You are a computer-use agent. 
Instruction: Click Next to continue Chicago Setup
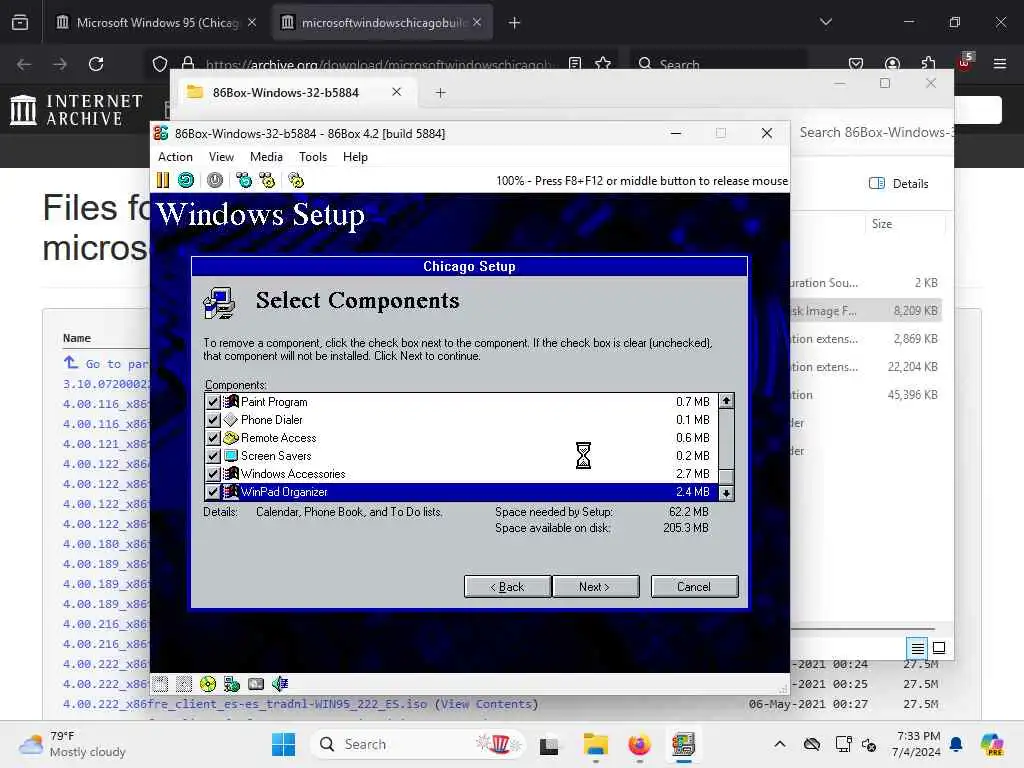click(595, 586)
